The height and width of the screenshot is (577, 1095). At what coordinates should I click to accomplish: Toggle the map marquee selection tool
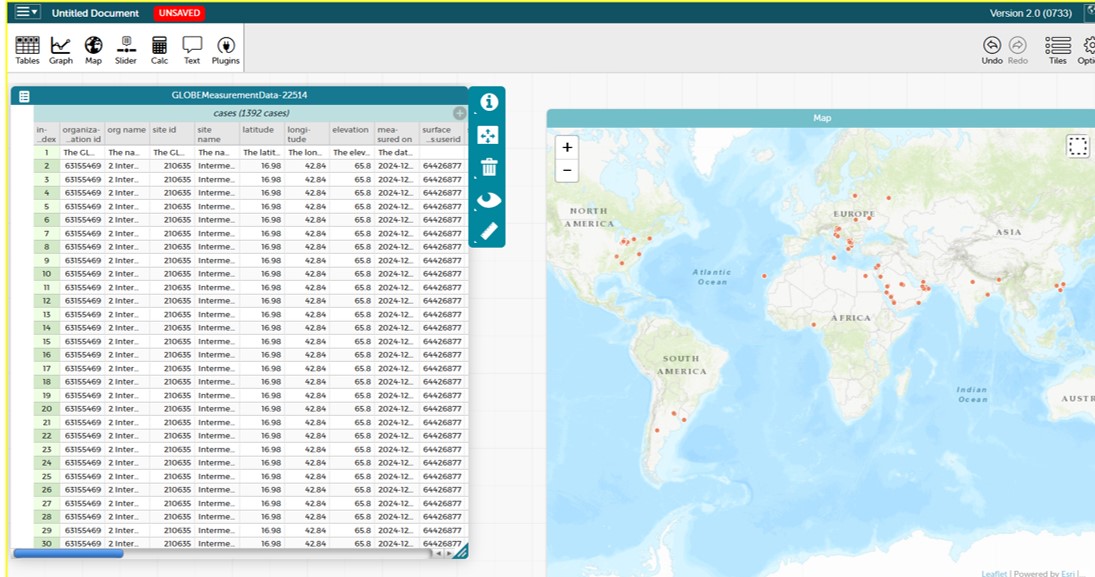tap(1077, 147)
